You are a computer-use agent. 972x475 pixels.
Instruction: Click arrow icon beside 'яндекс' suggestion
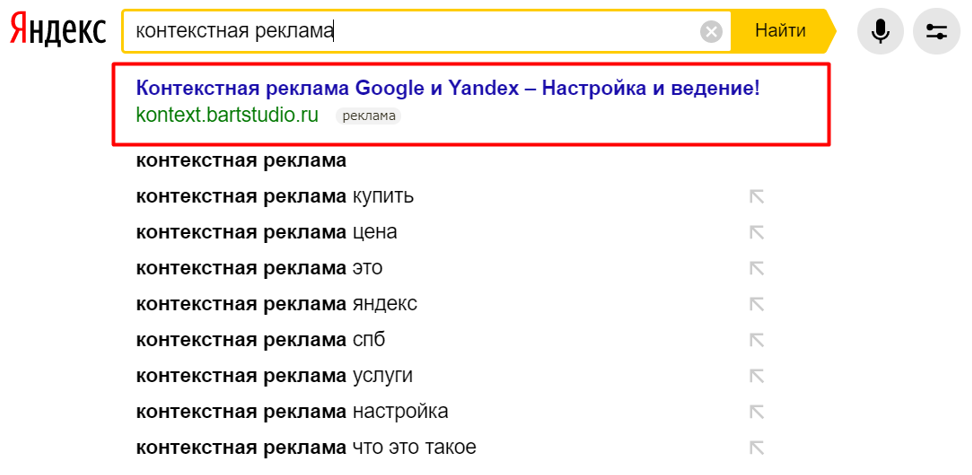757,304
